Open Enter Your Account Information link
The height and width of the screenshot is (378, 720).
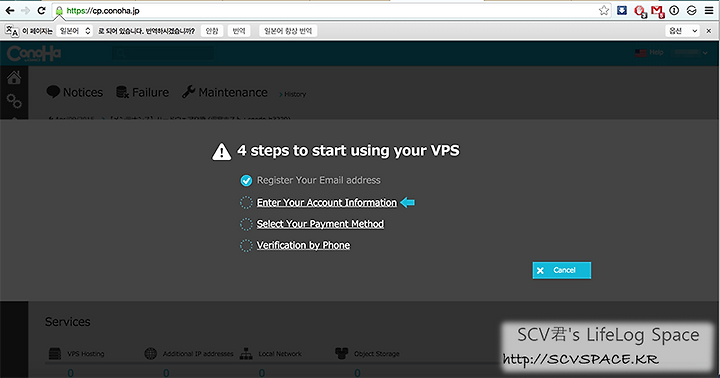click(x=326, y=203)
